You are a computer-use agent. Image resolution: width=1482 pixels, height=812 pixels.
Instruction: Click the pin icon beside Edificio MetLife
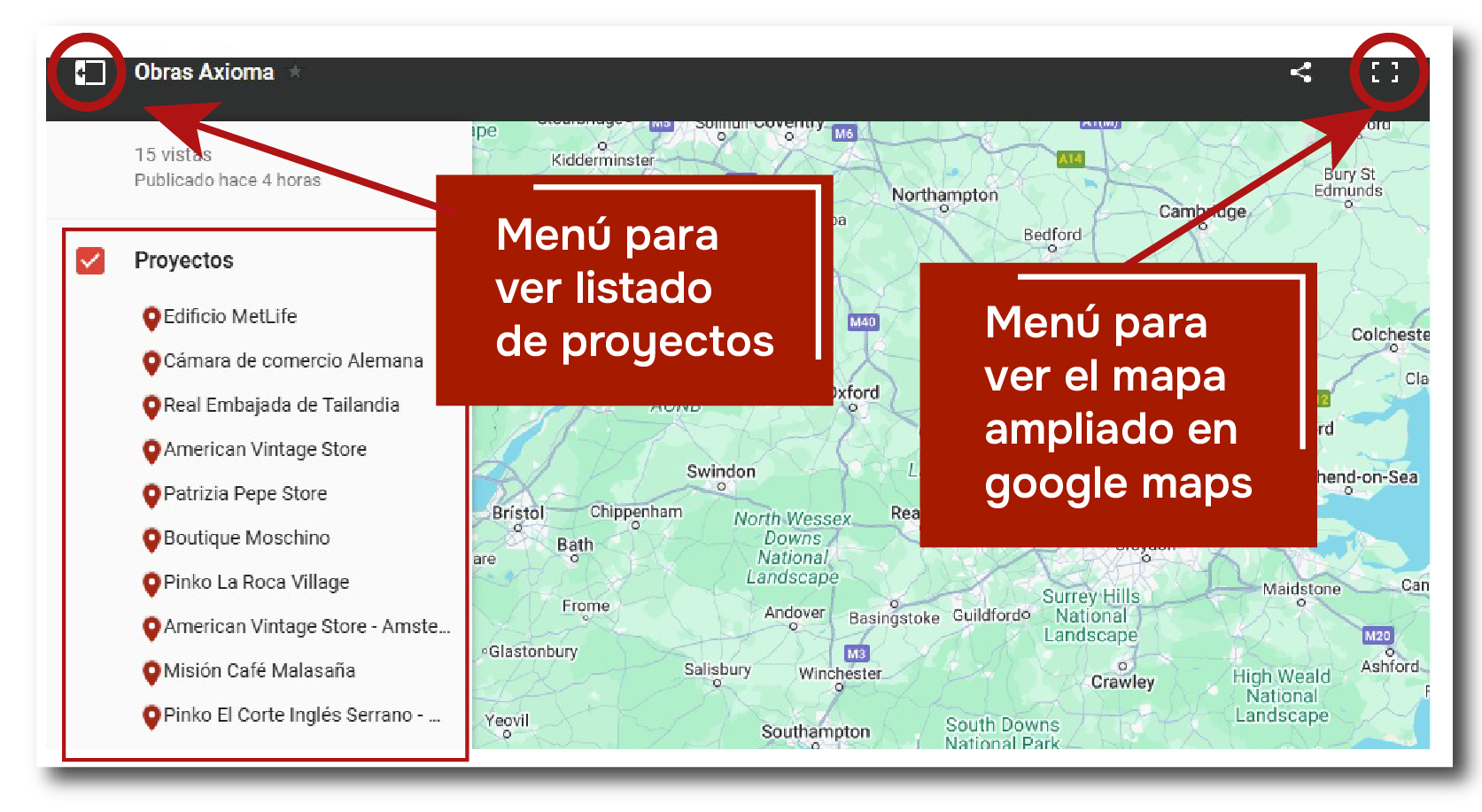click(x=151, y=318)
